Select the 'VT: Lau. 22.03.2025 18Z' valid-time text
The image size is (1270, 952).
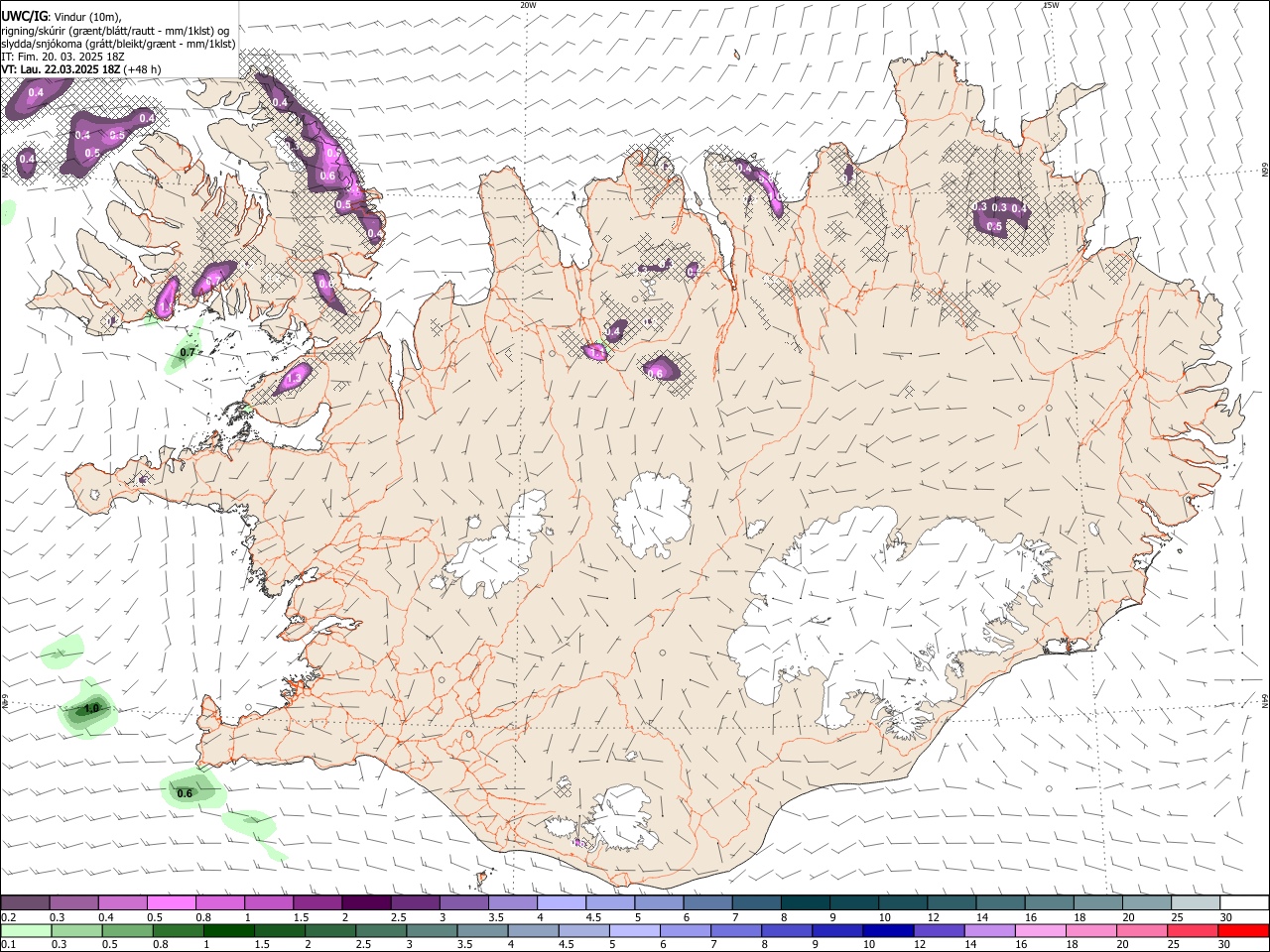click(61, 69)
